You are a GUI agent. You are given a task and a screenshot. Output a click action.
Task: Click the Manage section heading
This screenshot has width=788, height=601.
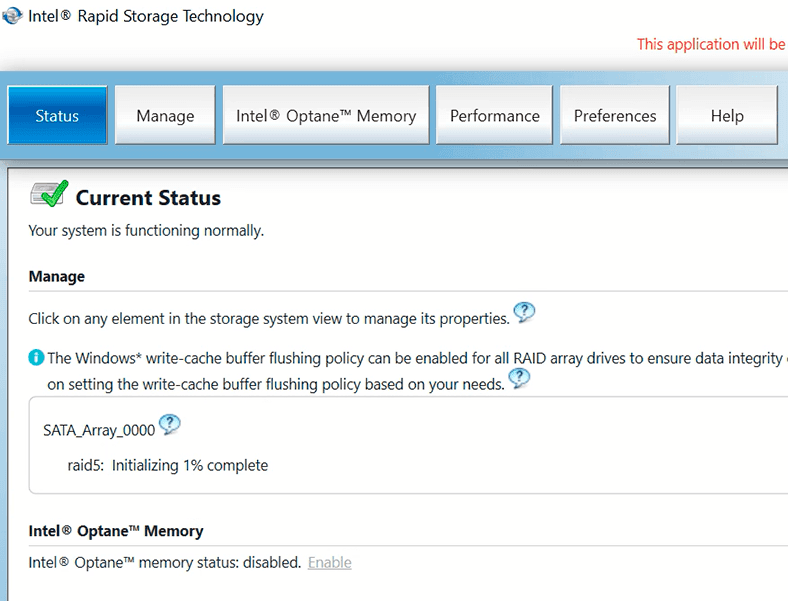[x=57, y=276]
